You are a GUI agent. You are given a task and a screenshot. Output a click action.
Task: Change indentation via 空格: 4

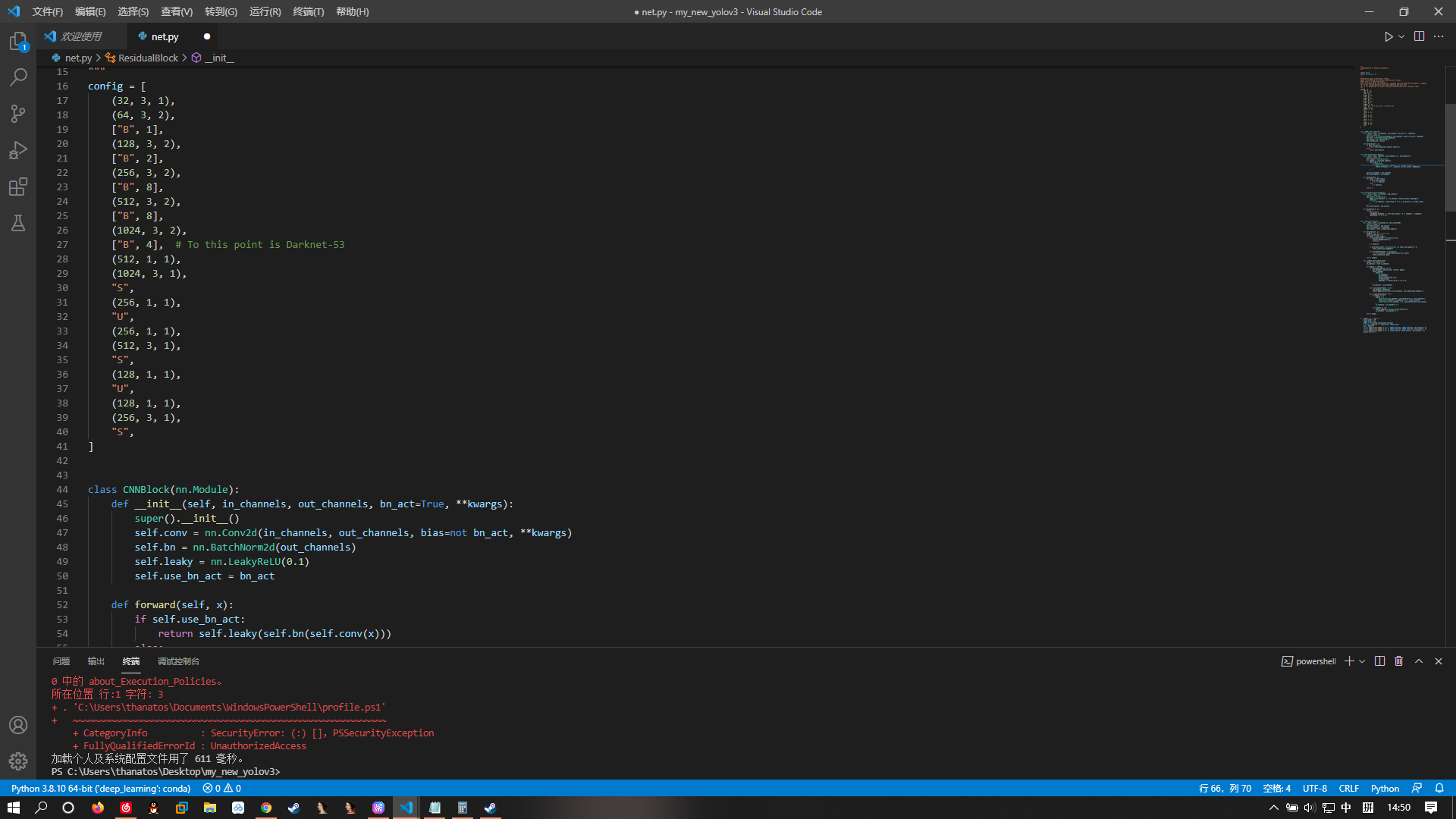(x=1277, y=788)
